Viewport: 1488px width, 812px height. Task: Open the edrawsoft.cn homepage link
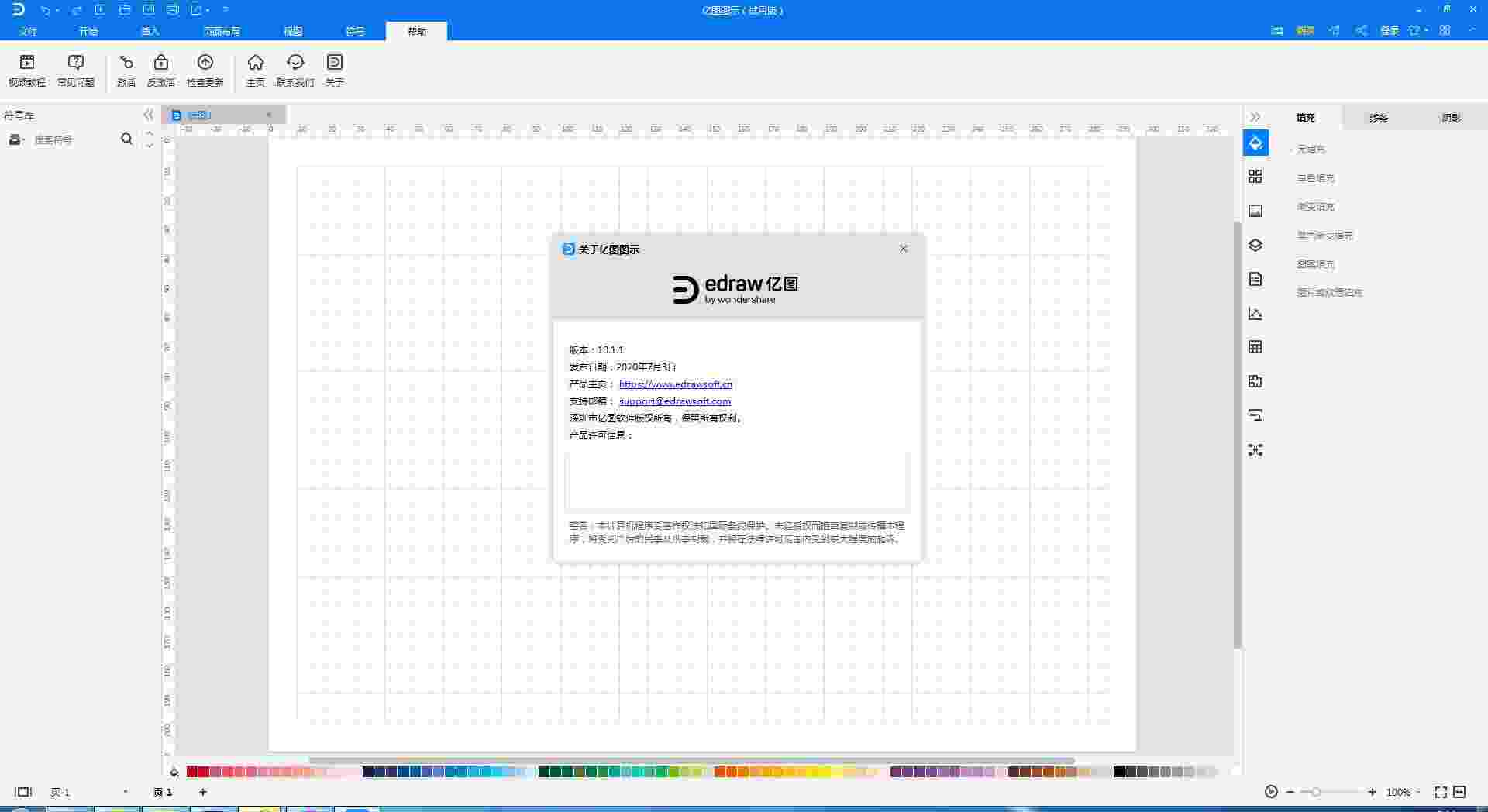coord(676,384)
